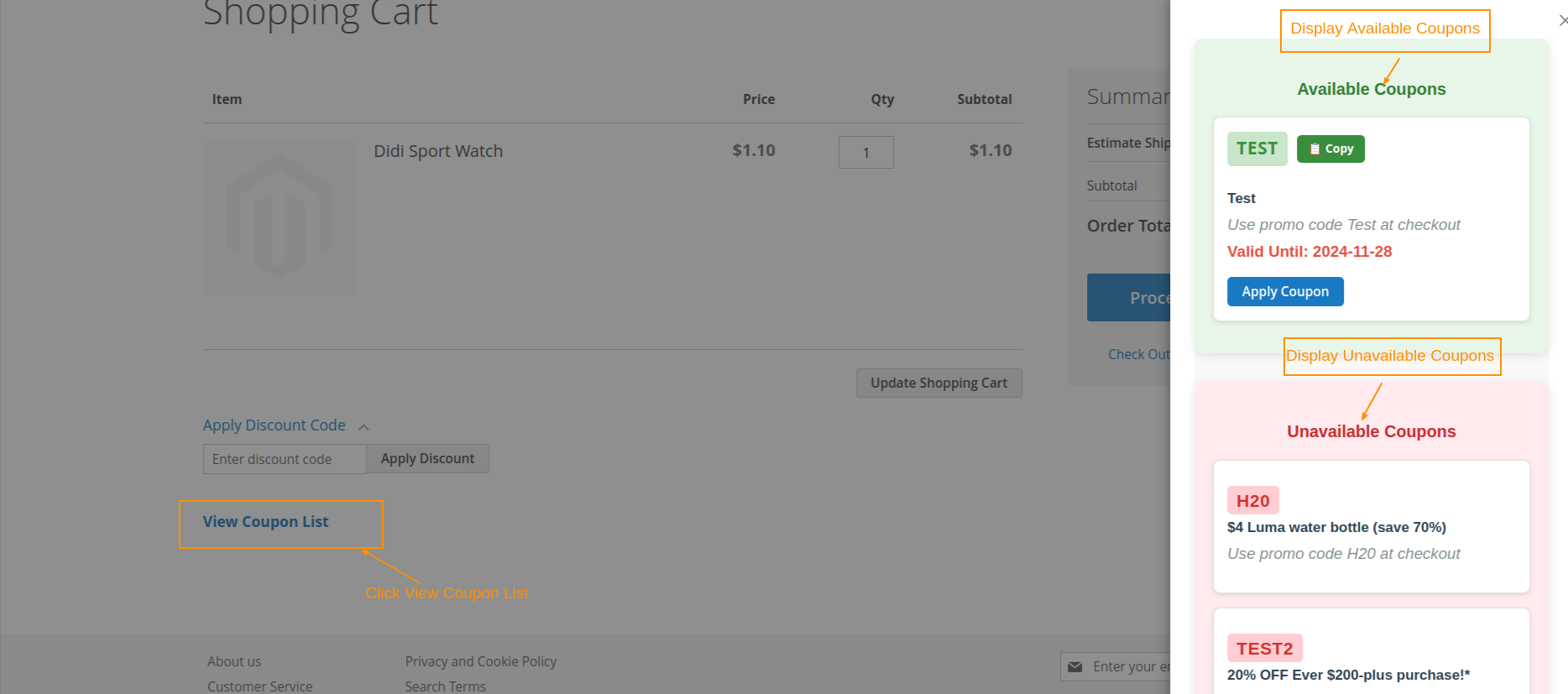The width and height of the screenshot is (1568, 694).
Task: Click Update Shopping Cart button
Action: (x=938, y=383)
